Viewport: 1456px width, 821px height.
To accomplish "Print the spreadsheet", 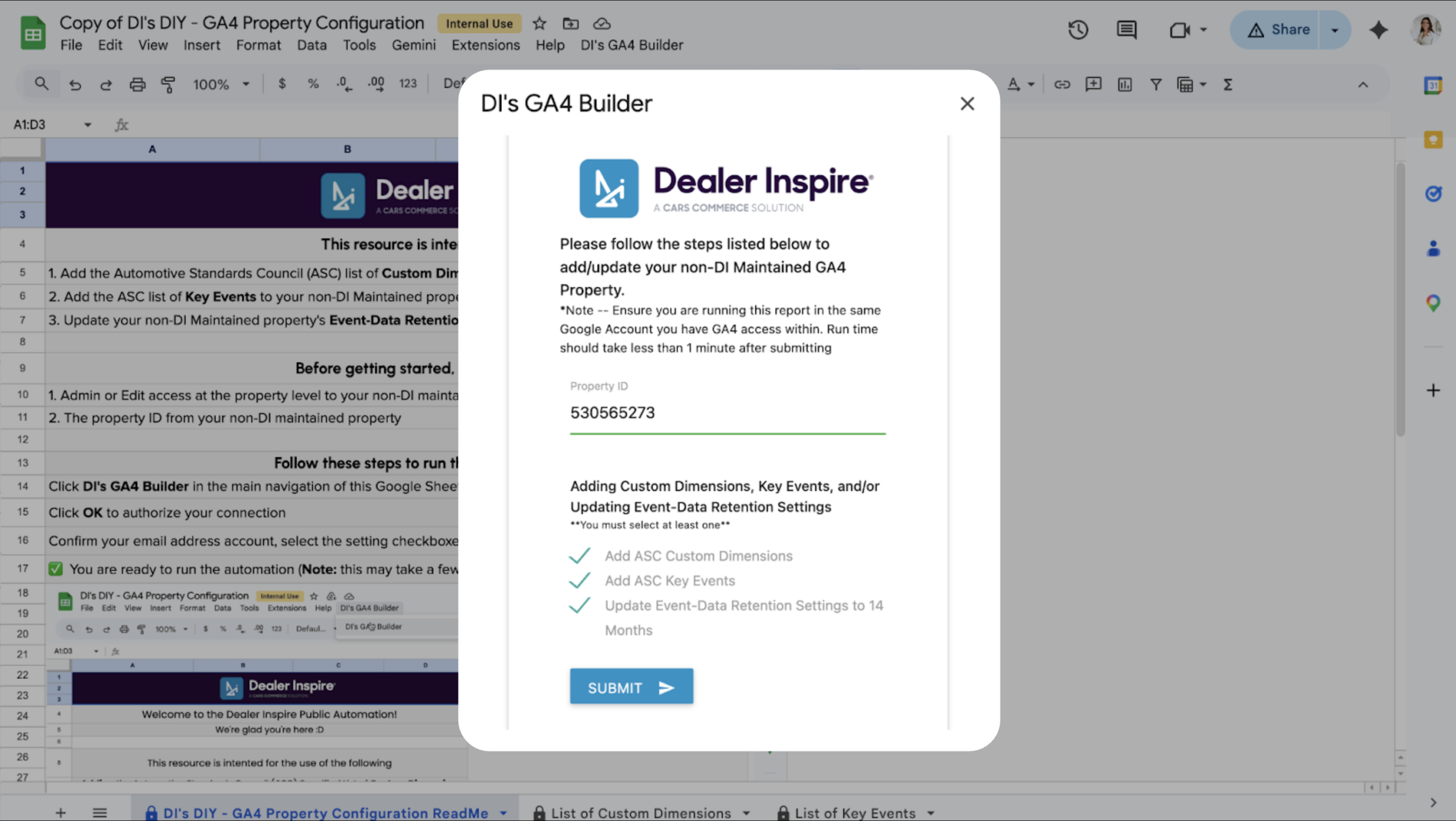I will [137, 85].
